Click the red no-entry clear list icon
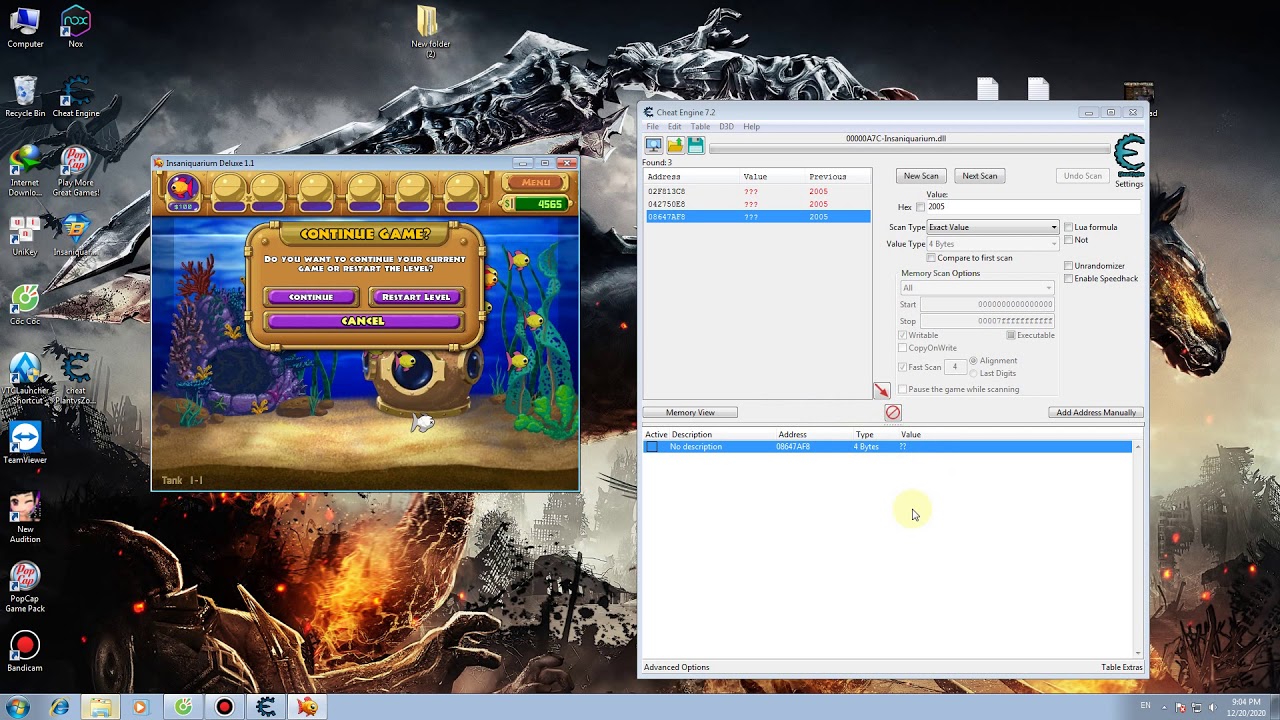Image resolution: width=1280 pixels, height=720 pixels. coord(893,412)
